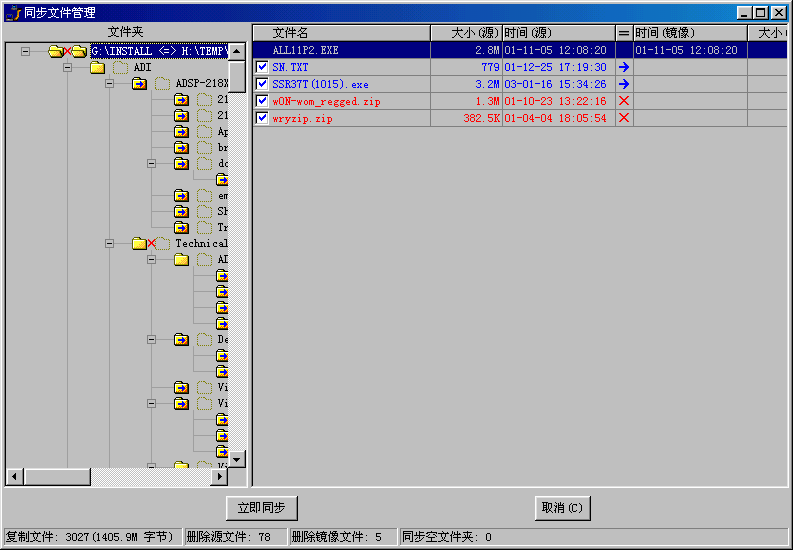Screen dimensions: 793x550
Task: Collapse the ADSP-218X tree node
Action: tap(109, 84)
